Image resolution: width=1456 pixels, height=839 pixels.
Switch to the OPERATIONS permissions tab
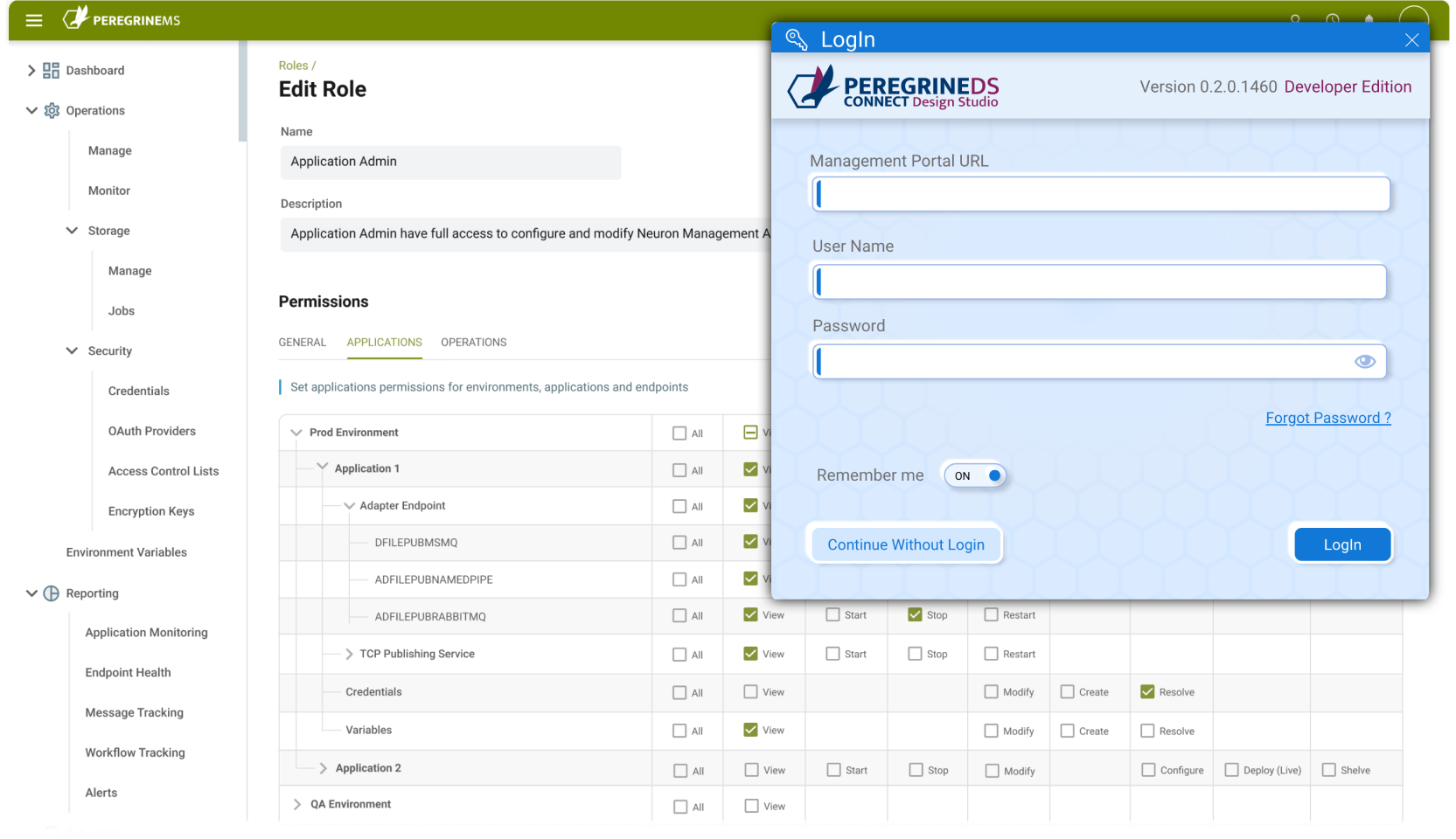tap(473, 343)
